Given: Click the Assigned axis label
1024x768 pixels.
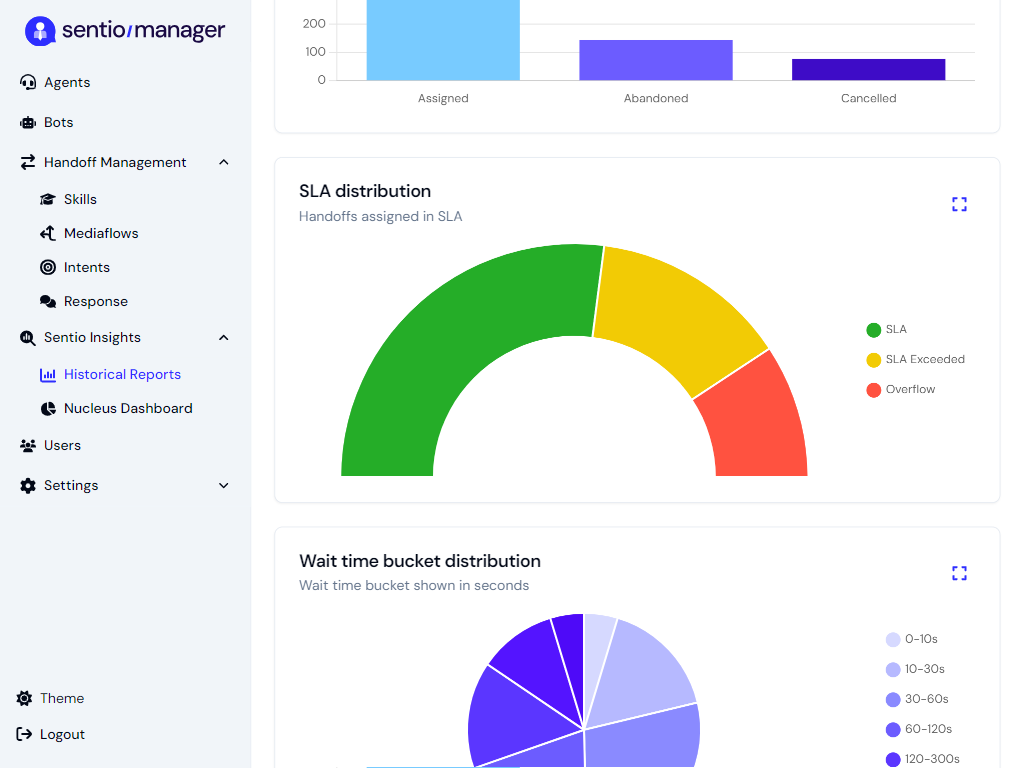Looking at the screenshot, I should (x=443, y=99).
